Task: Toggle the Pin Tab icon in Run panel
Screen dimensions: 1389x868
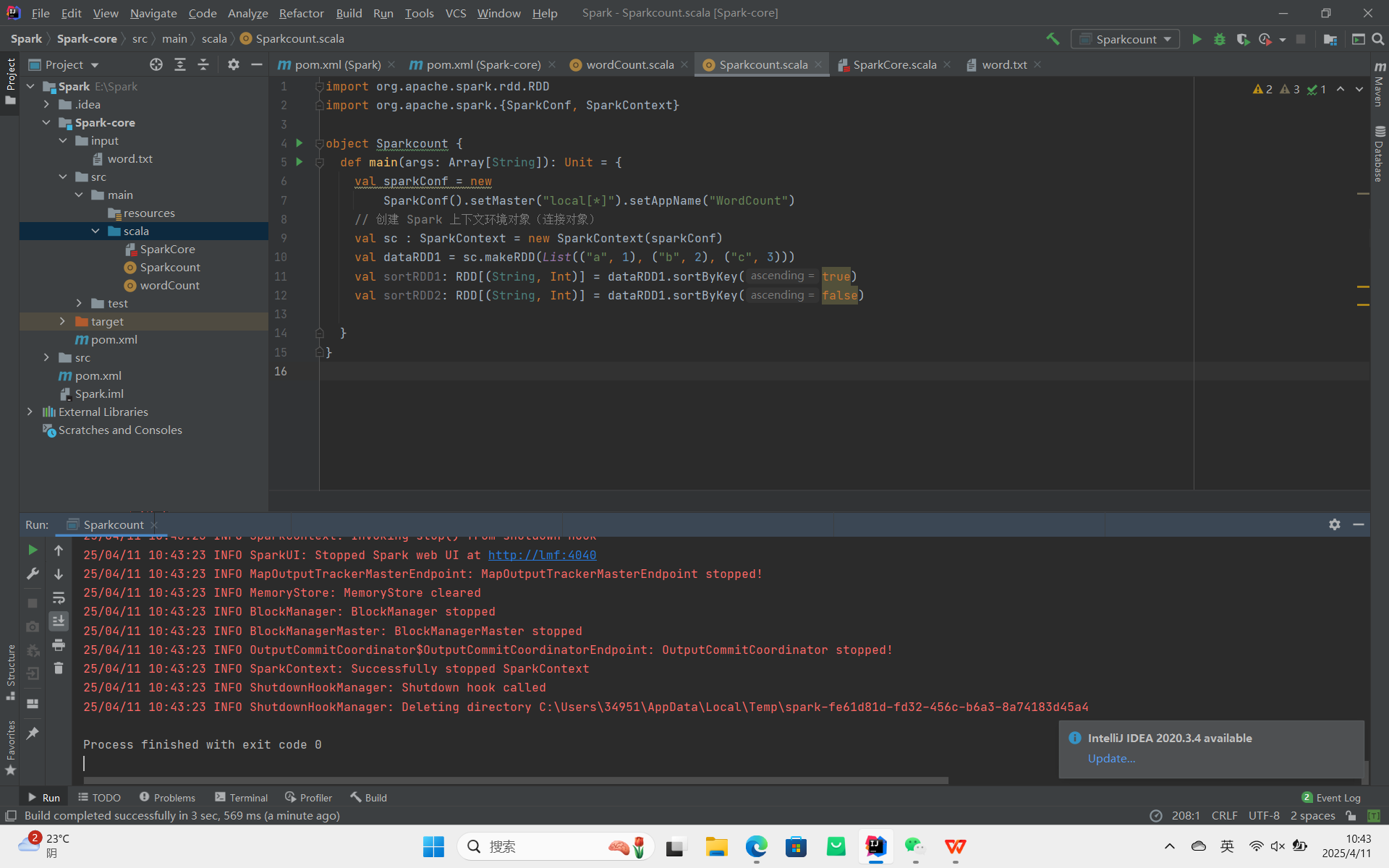Action: click(x=33, y=733)
